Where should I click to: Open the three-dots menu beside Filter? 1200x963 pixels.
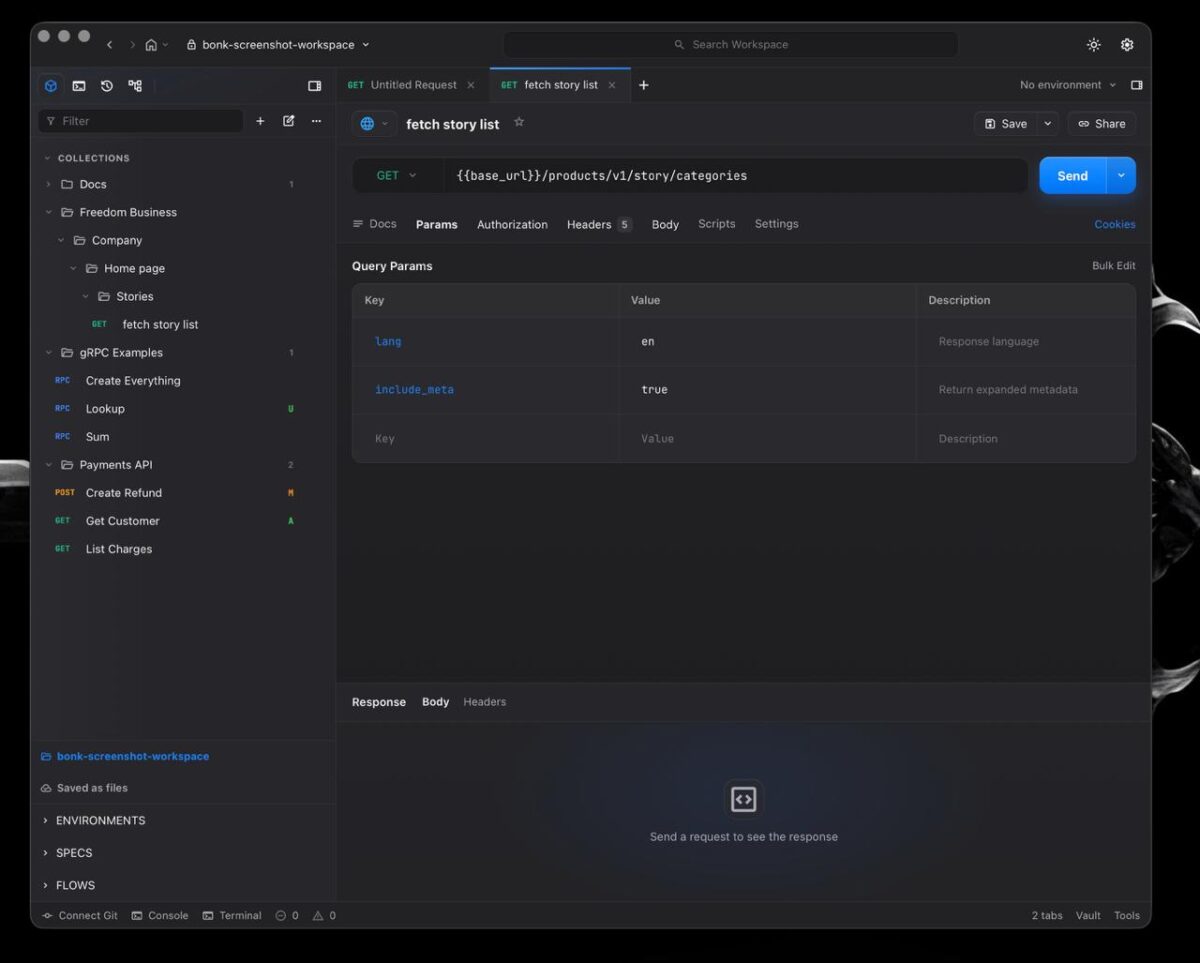[316, 121]
